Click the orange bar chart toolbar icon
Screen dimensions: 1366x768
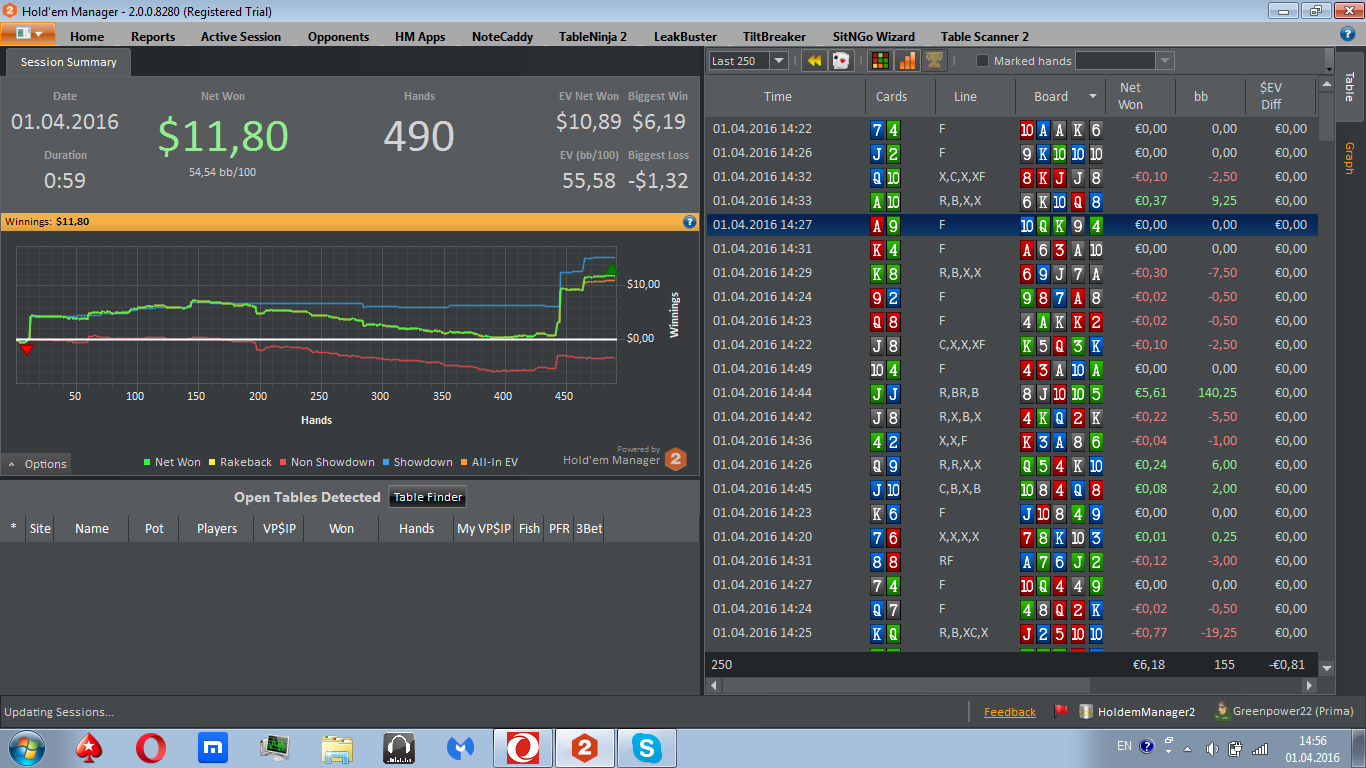click(x=907, y=61)
